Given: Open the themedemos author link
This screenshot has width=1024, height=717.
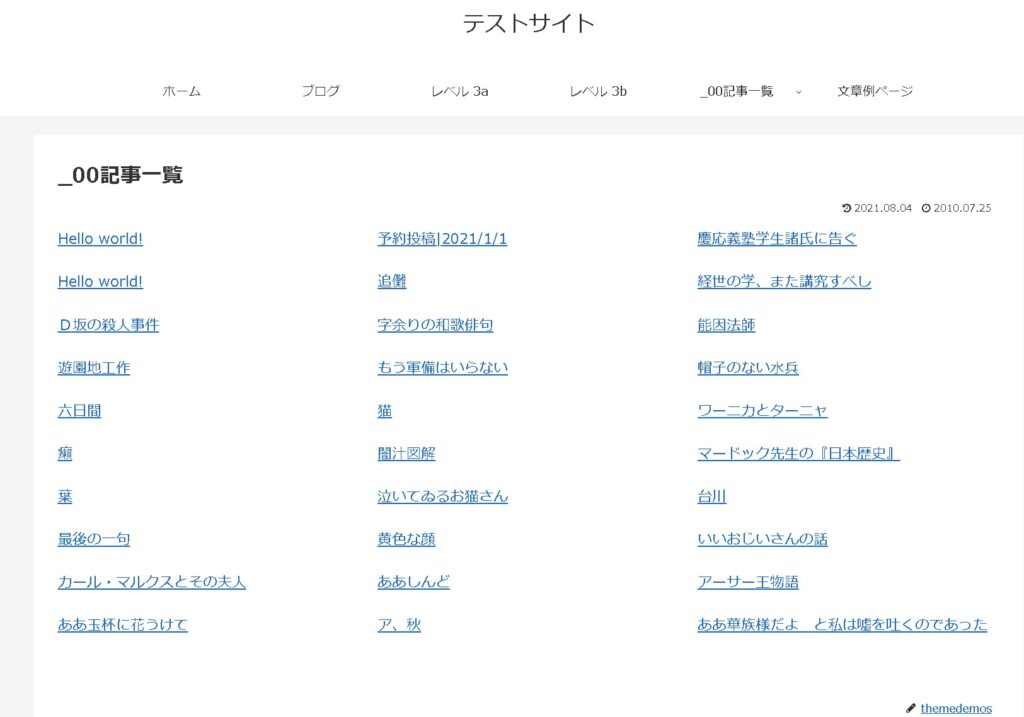Looking at the screenshot, I should point(956,708).
